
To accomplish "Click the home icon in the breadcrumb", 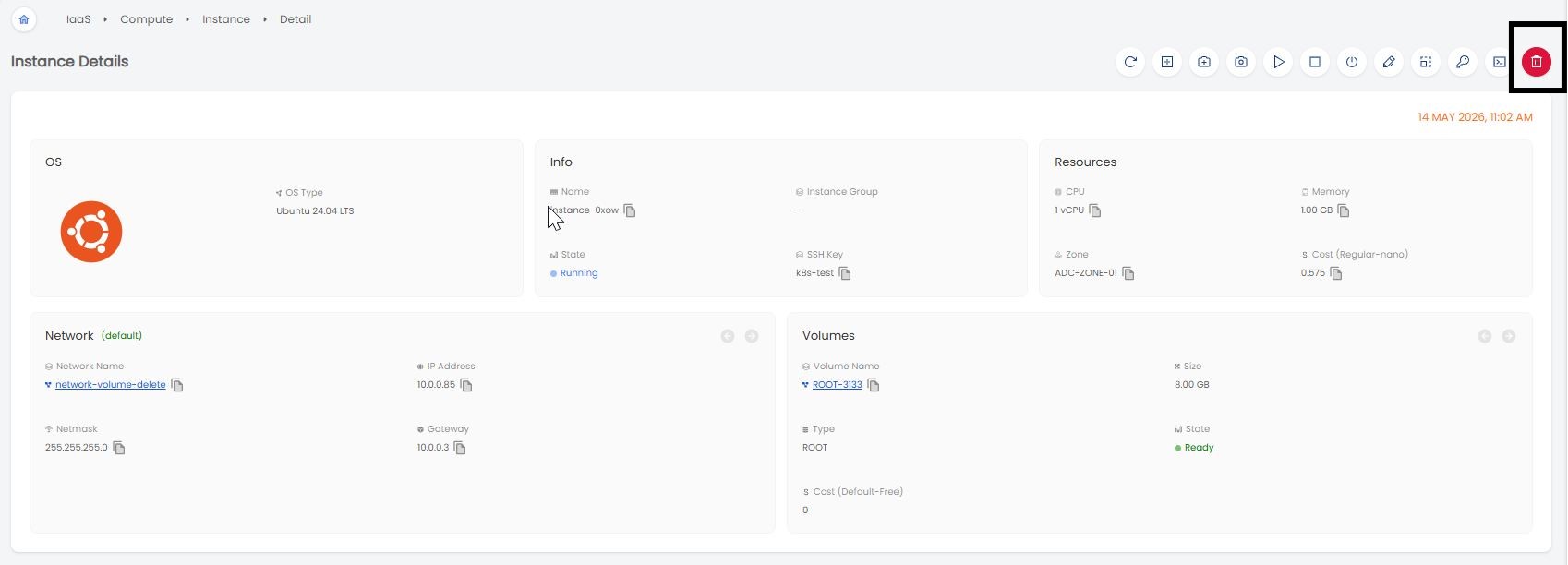I will pyautogui.click(x=24, y=19).
